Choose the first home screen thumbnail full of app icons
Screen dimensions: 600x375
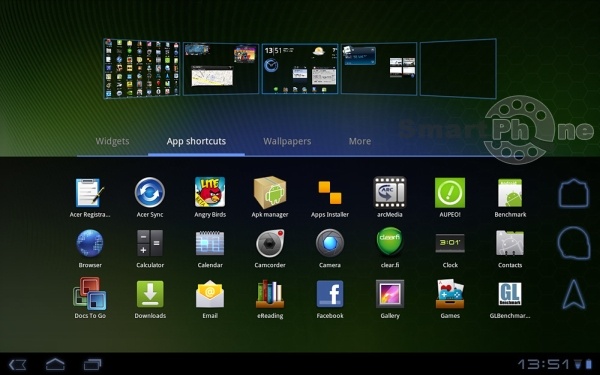coord(142,69)
